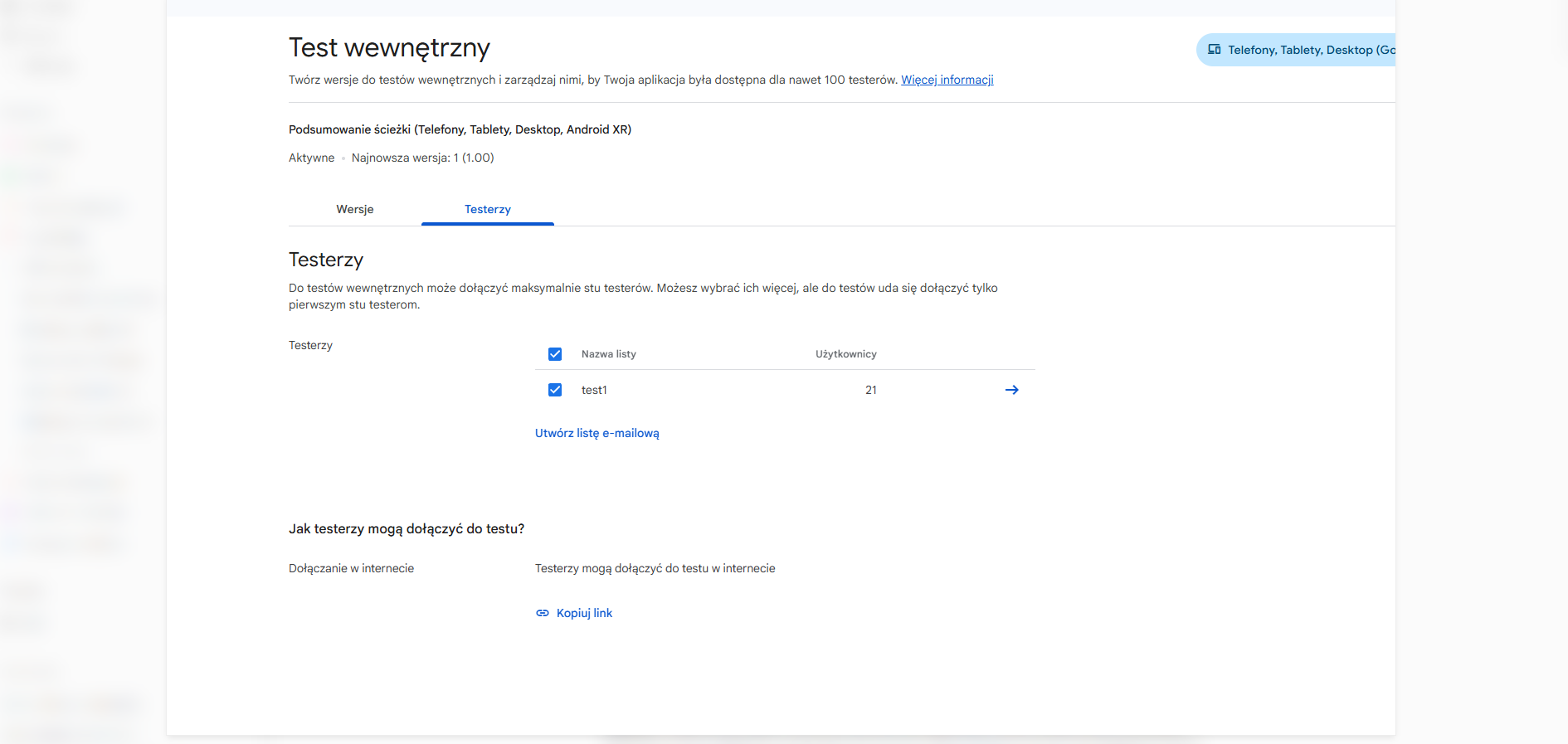This screenshot has width=1568, height=744.
Task: Click the Nazwa listy column header
Action: point(609,354)
